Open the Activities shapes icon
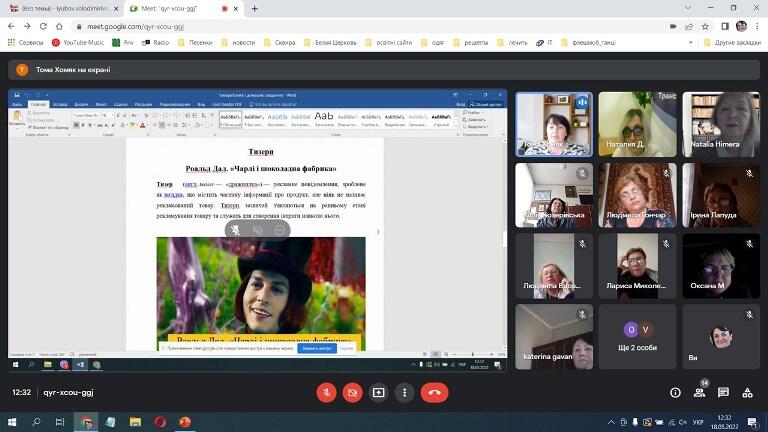This screenshot has height=432, width=768. 747,392
